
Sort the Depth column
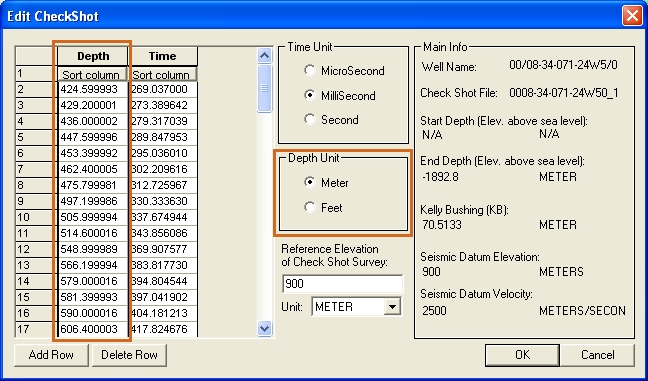tap(92, 74)
